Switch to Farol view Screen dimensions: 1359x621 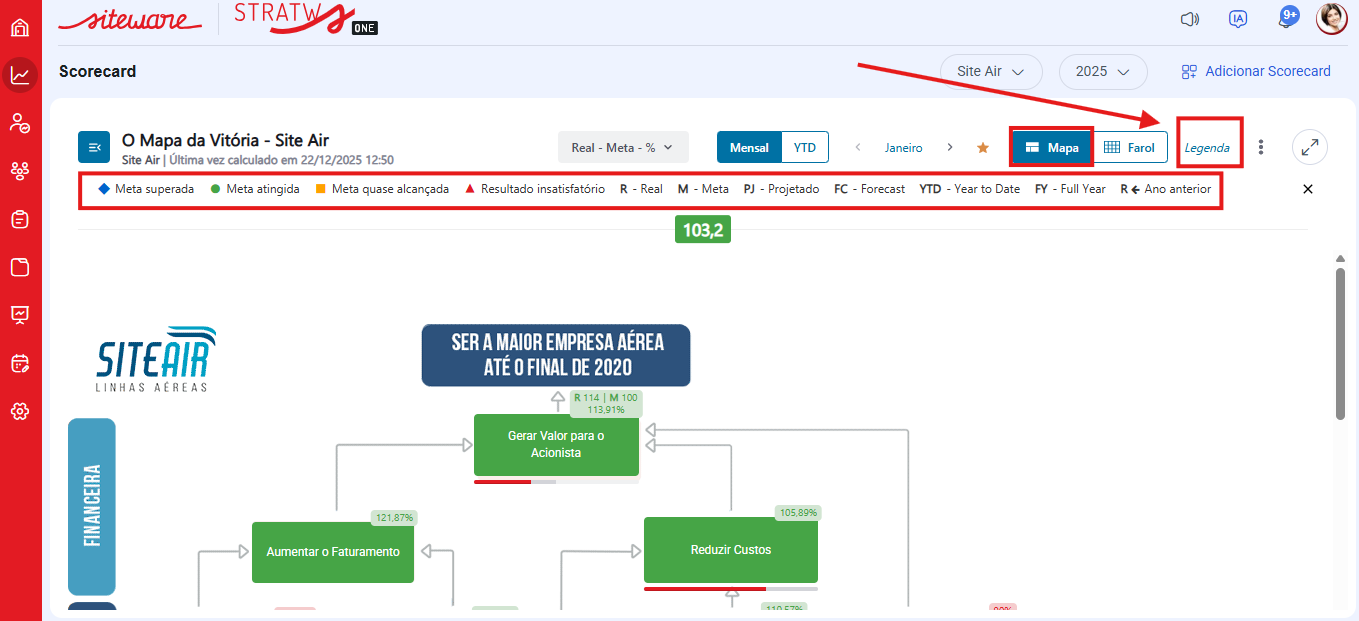(1129, 147)
